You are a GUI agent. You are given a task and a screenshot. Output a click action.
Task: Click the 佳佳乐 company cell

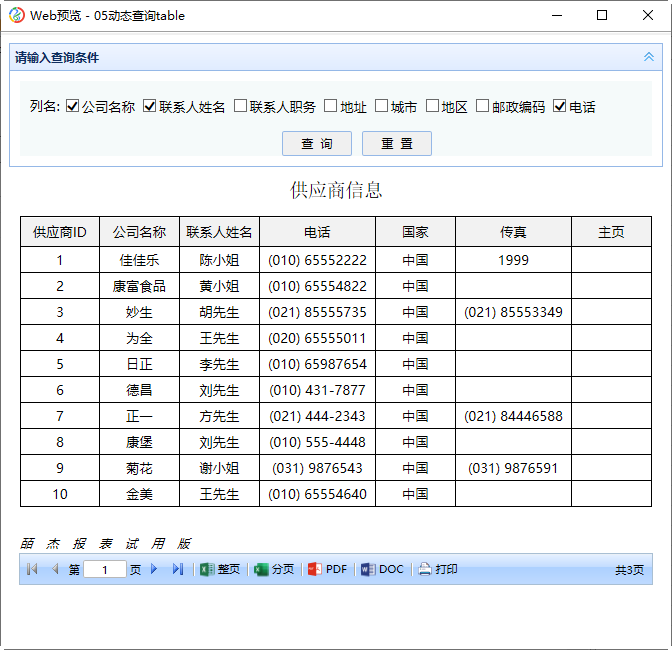139,260
